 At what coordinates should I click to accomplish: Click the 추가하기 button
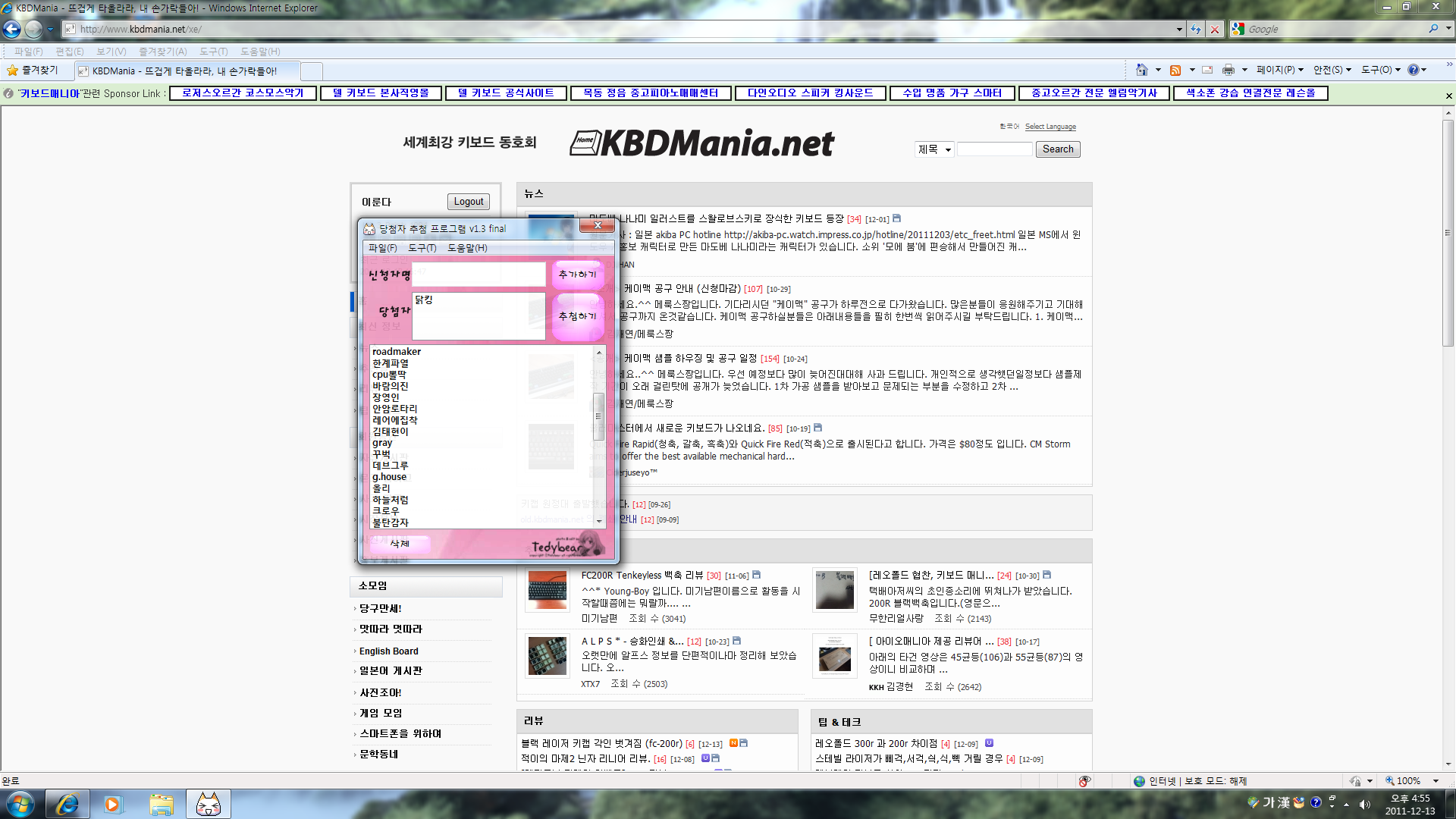[x=578, y=275]
